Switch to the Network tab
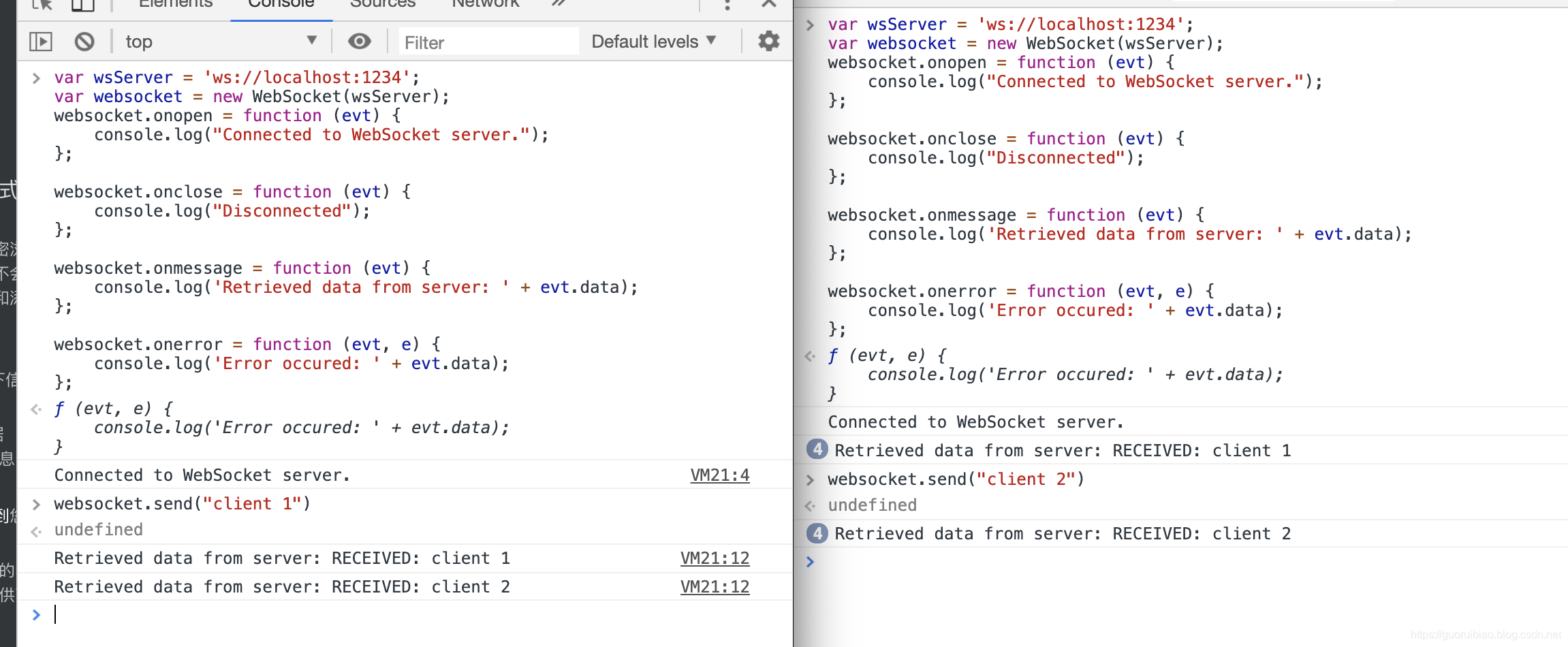 (x=486, y=4)
